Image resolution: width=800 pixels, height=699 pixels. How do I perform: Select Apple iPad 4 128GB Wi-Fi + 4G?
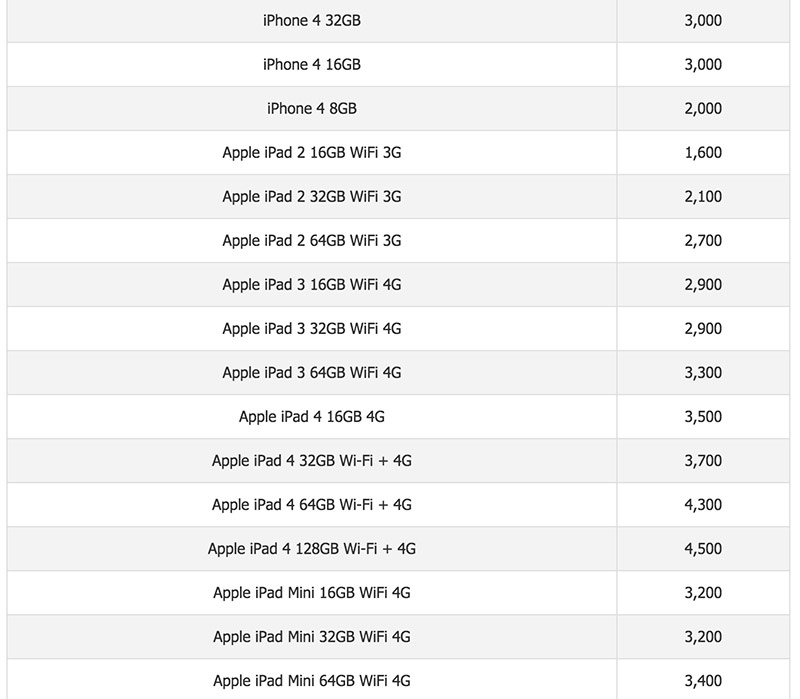pyautogui.click(x=311, y=549)
